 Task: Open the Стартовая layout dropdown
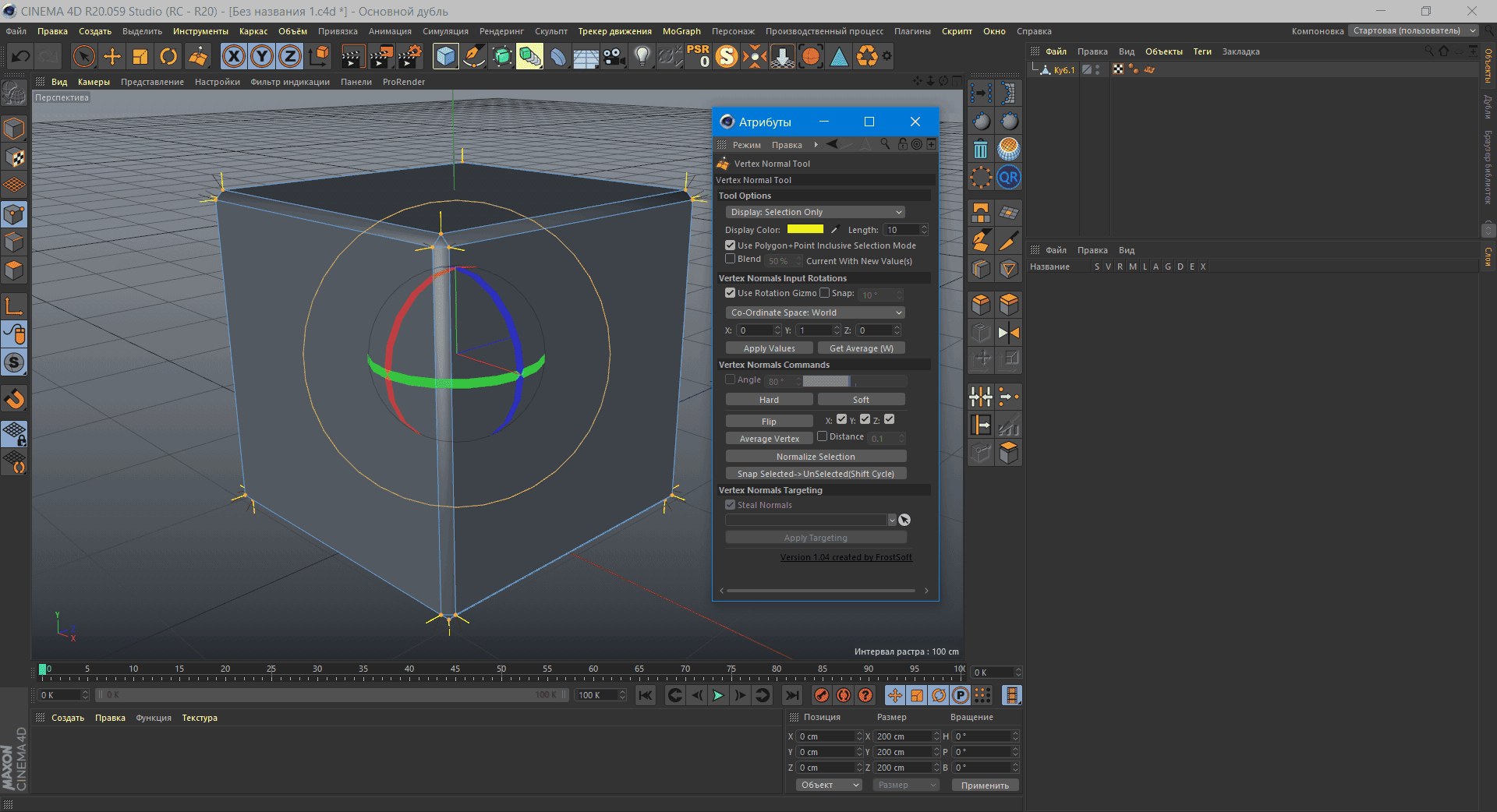[x=1414, y=31]
